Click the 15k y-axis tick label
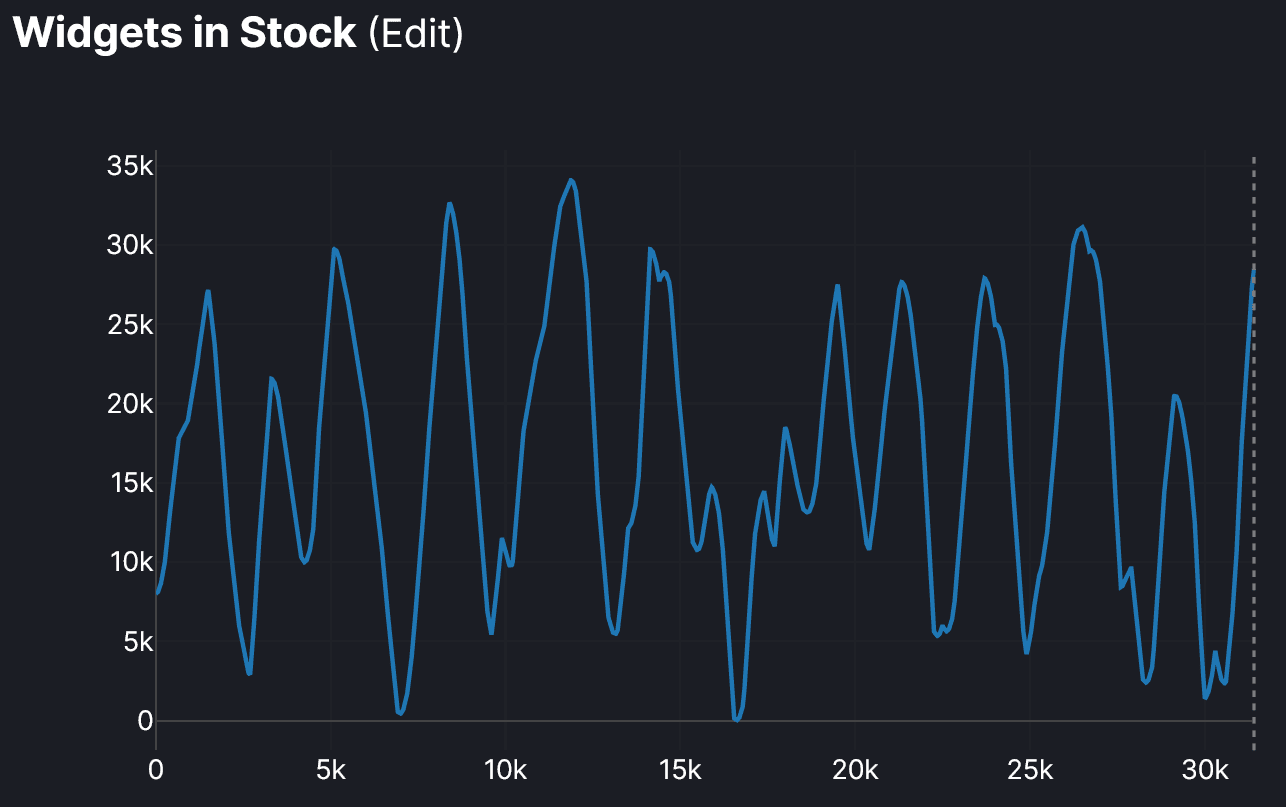 [x=129, y=483]
